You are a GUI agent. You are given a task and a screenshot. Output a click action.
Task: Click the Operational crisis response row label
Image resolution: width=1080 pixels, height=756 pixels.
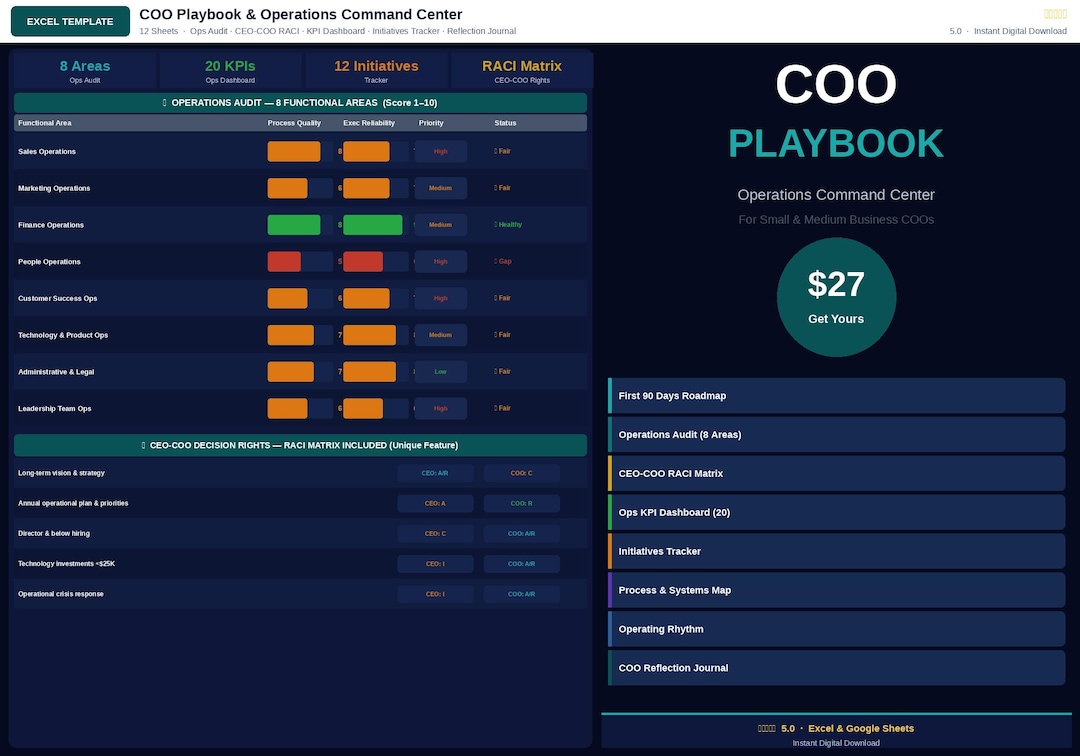click(61, 594)
